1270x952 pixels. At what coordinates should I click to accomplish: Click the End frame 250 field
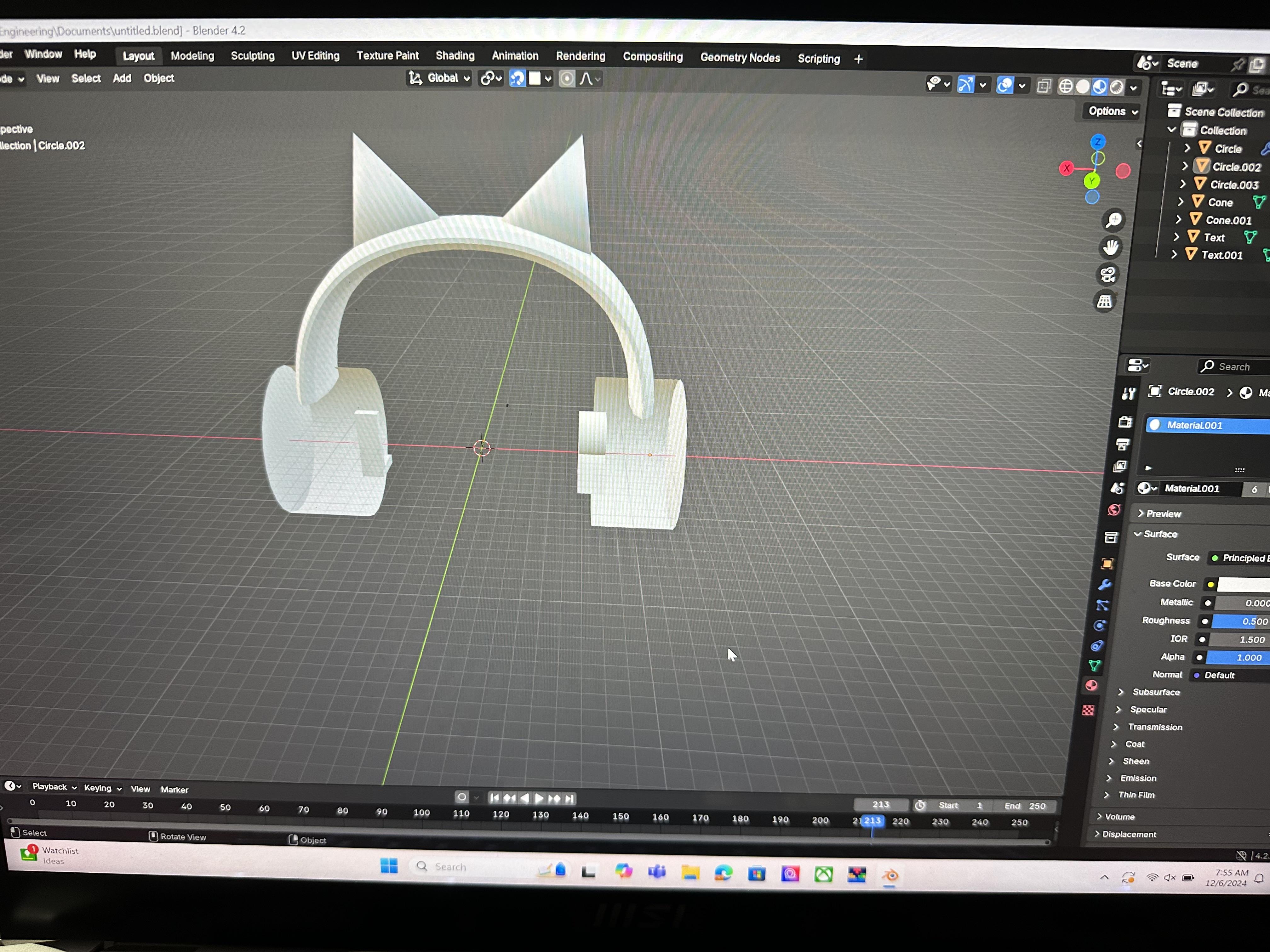tap(1025, 806)
